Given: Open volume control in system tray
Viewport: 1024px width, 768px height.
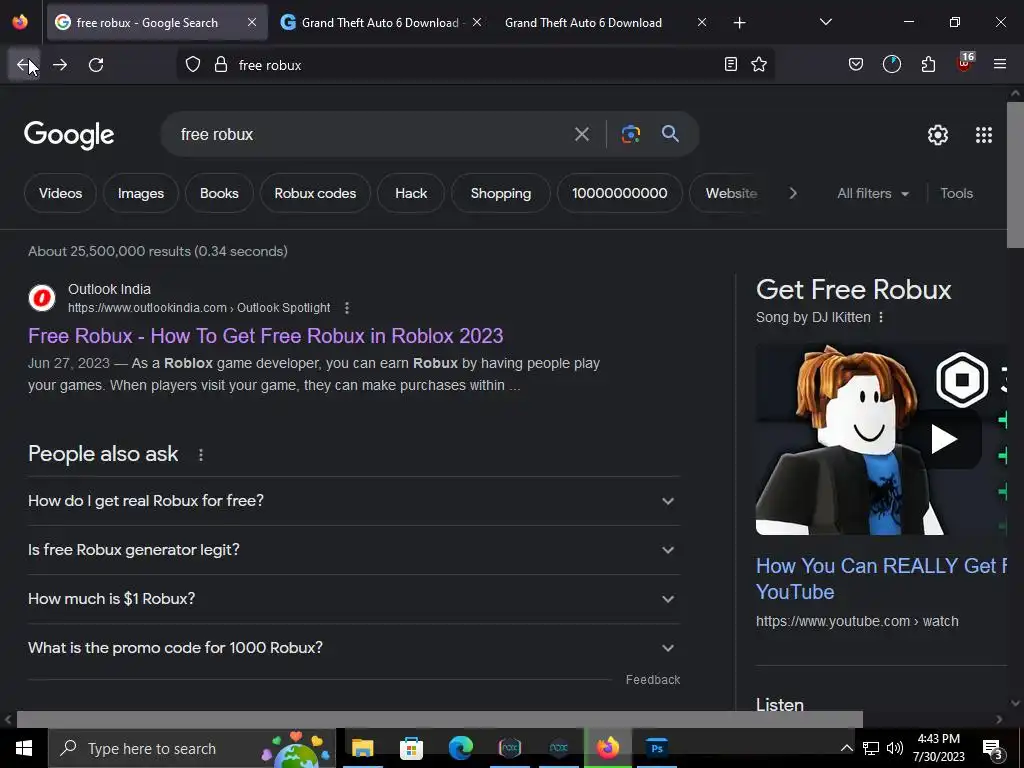Looking at the screenshot, I should tap(895, 748).
